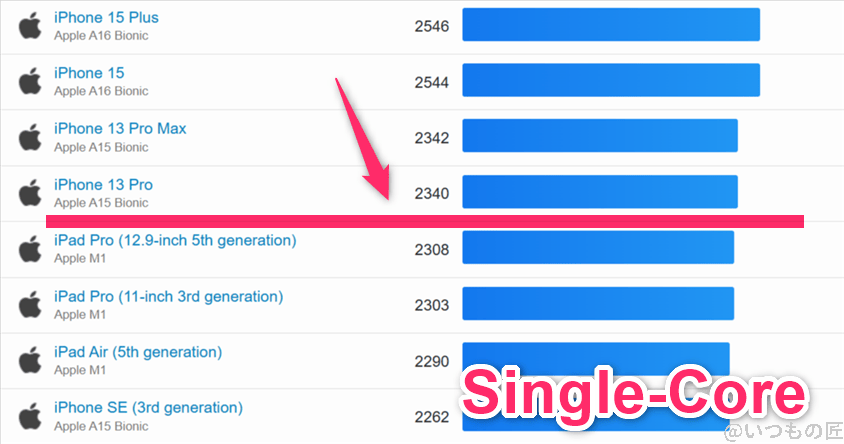Click the Apple icon in the iPhone 13 Pro row
This screenshot has width=844, height=444.
(x=30, y=193)
